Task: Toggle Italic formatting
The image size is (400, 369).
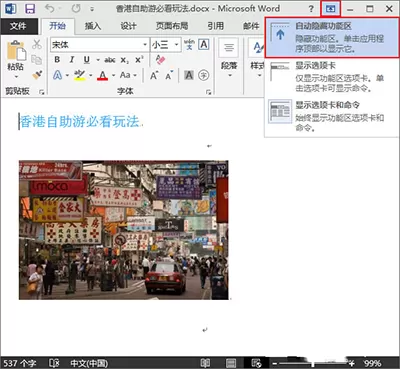Action: click(x=72, y=60)
